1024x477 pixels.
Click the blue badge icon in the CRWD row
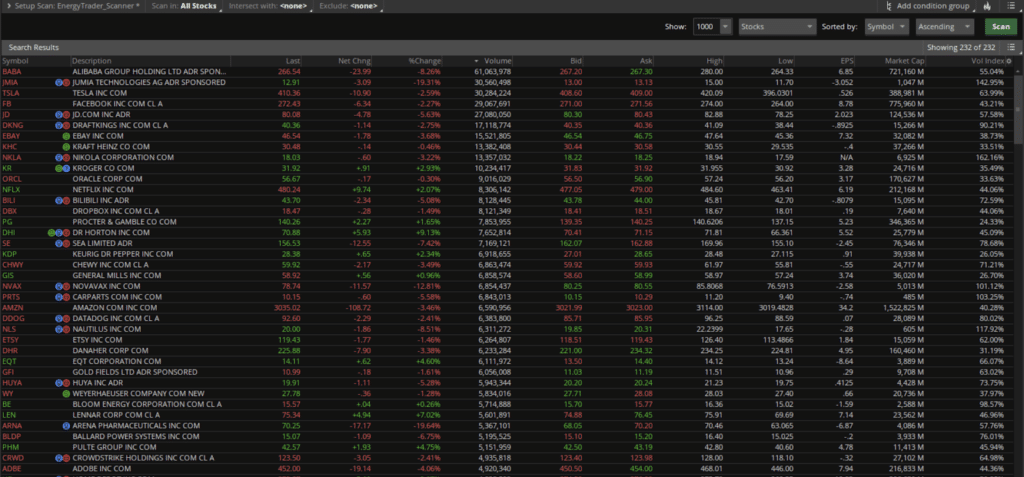pyautogui.click(x=59, y=457)
